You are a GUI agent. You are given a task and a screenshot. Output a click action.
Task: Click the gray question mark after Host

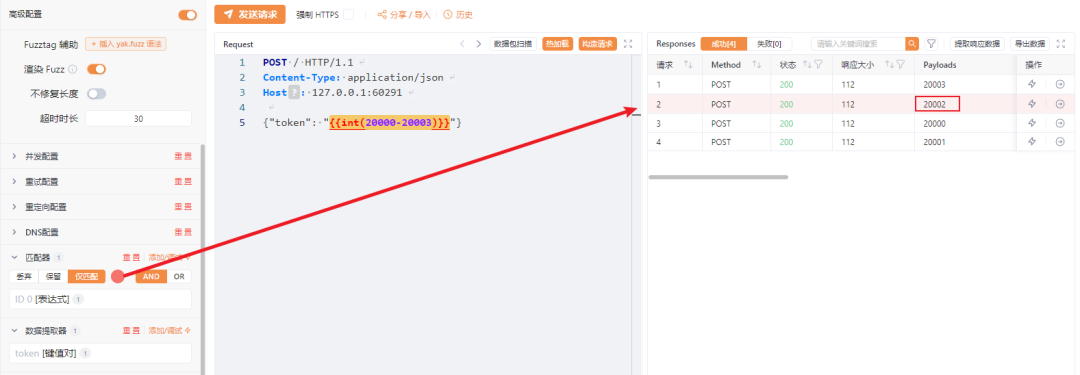293,92
